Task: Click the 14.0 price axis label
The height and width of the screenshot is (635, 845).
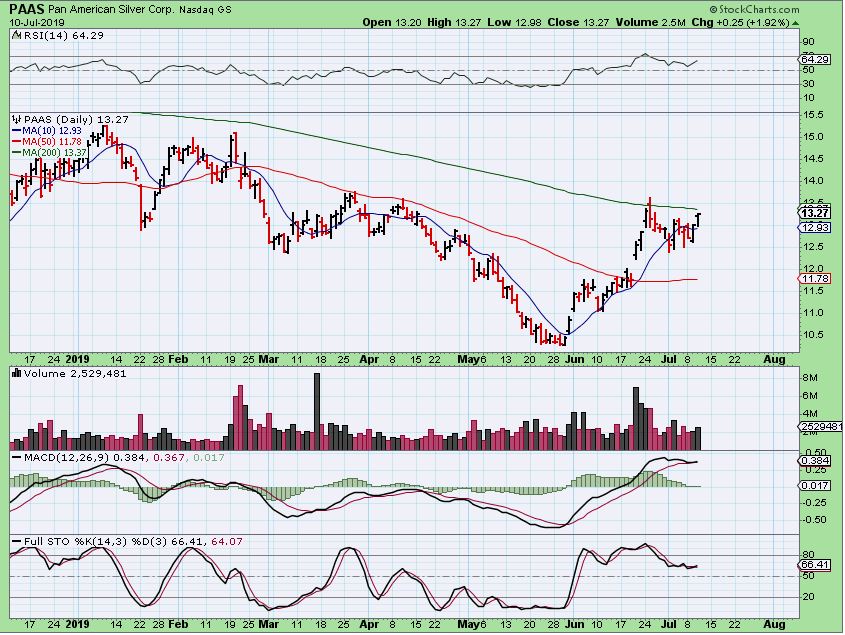Action: 813,181
